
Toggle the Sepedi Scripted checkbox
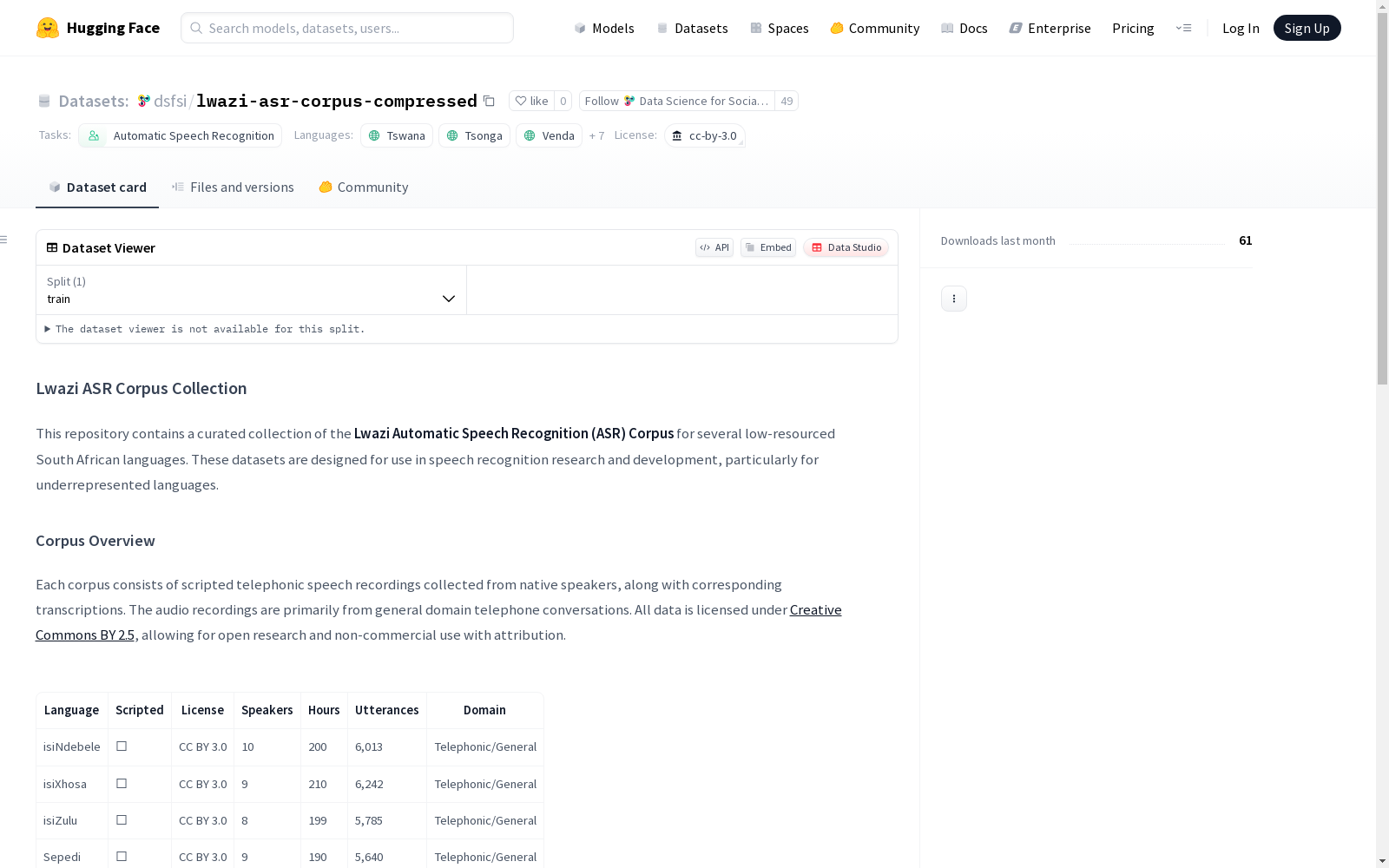pyautogui.click(x=122, y=856)
